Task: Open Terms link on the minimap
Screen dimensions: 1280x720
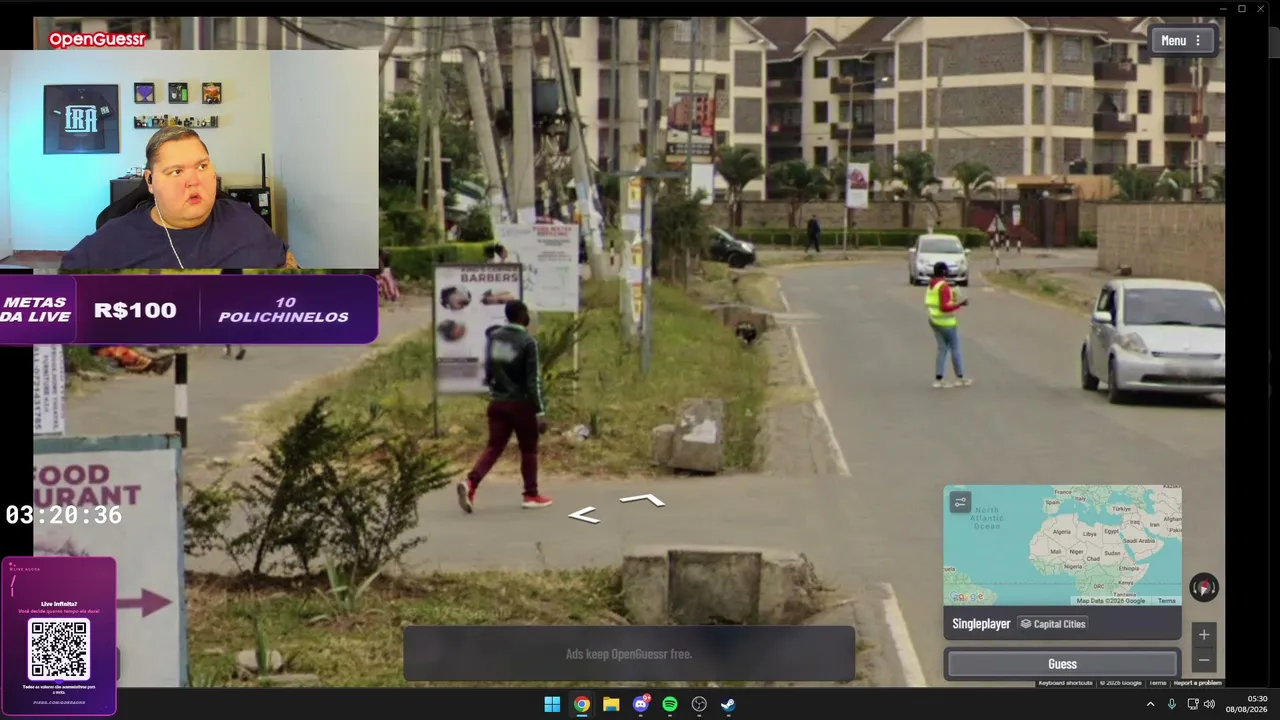Action: 1167,600
